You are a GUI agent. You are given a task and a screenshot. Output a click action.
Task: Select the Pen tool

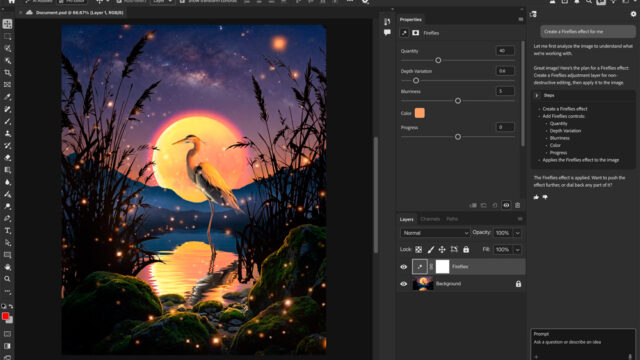tap(7, 218)
